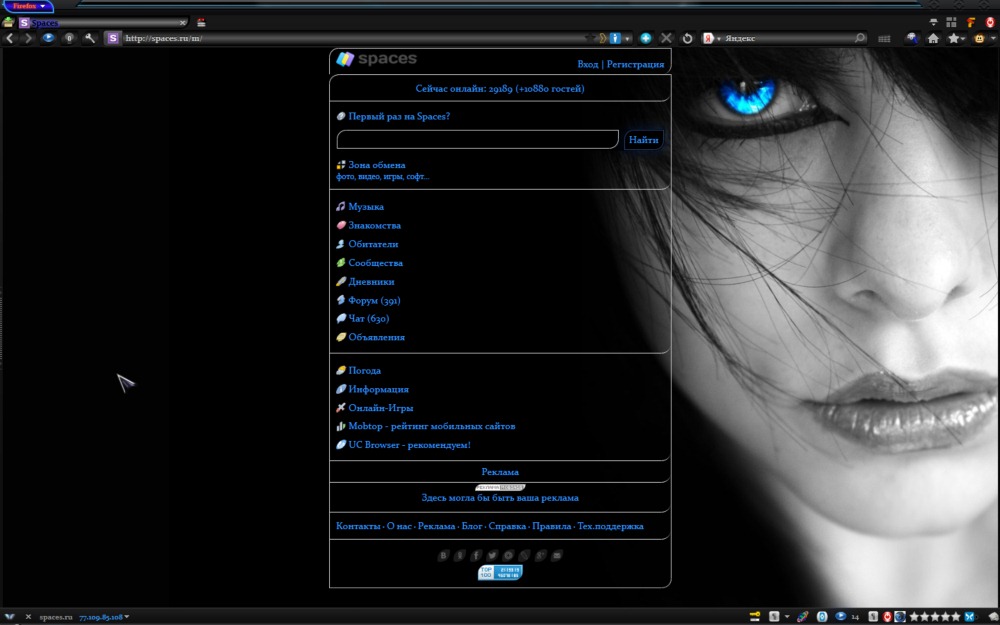Screen dimensions: 1000x625
Task: Click the Найти search button
Action: (x=643, y=139)
